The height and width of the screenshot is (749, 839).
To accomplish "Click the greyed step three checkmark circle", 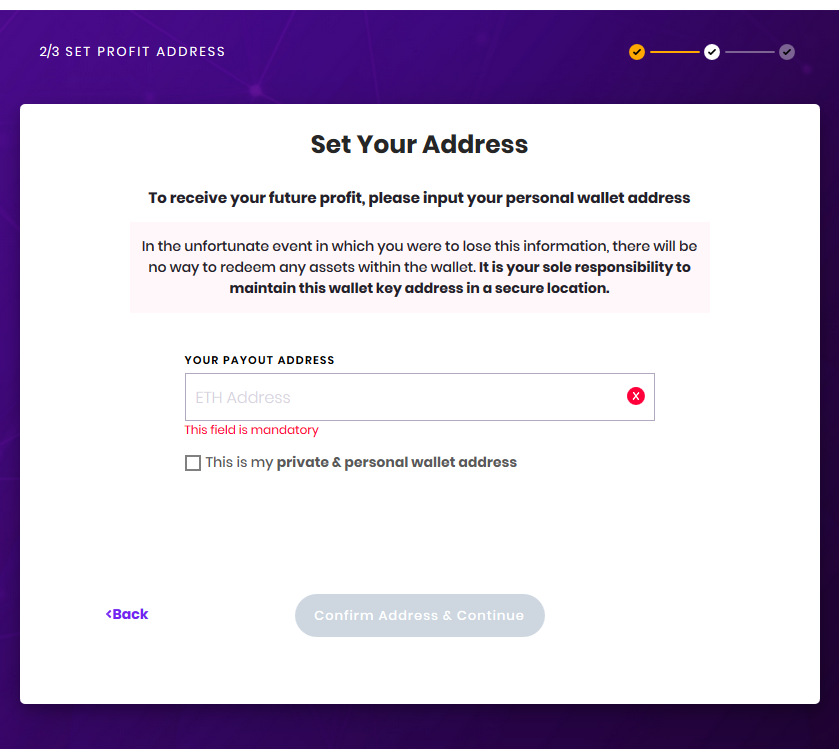I will coord(787,52).
